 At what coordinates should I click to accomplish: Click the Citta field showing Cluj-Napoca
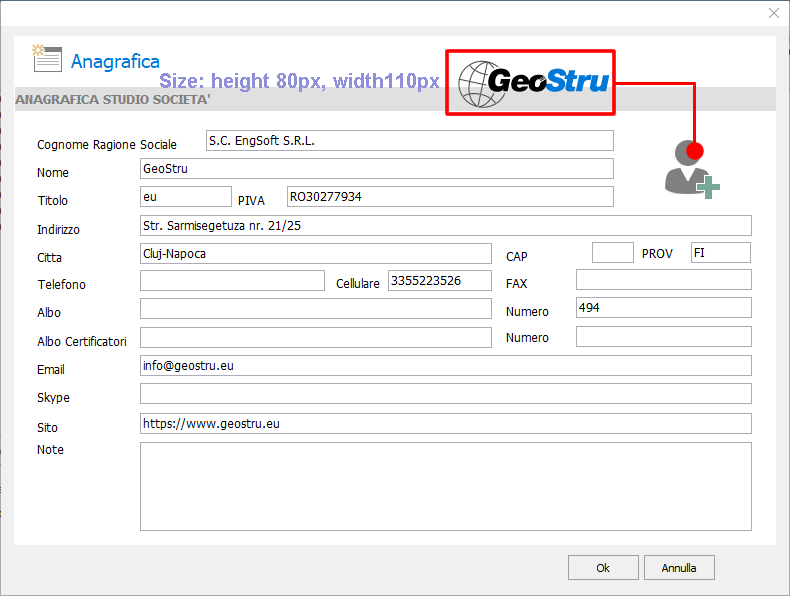[x=315, y=253]
